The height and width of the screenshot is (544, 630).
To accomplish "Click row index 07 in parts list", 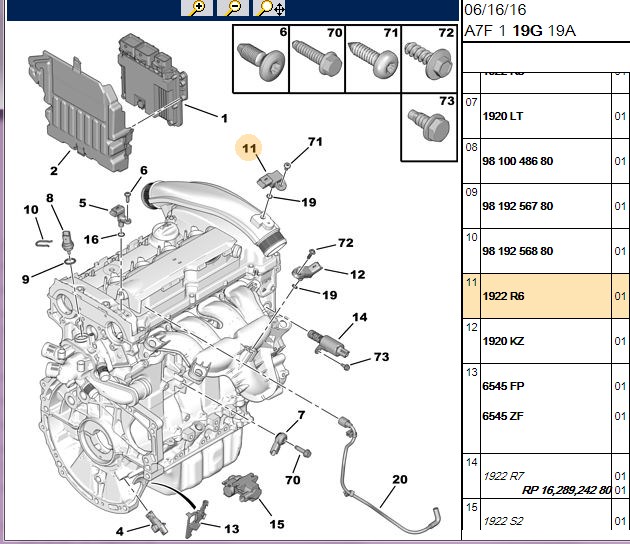I will [x=471, y=102].
